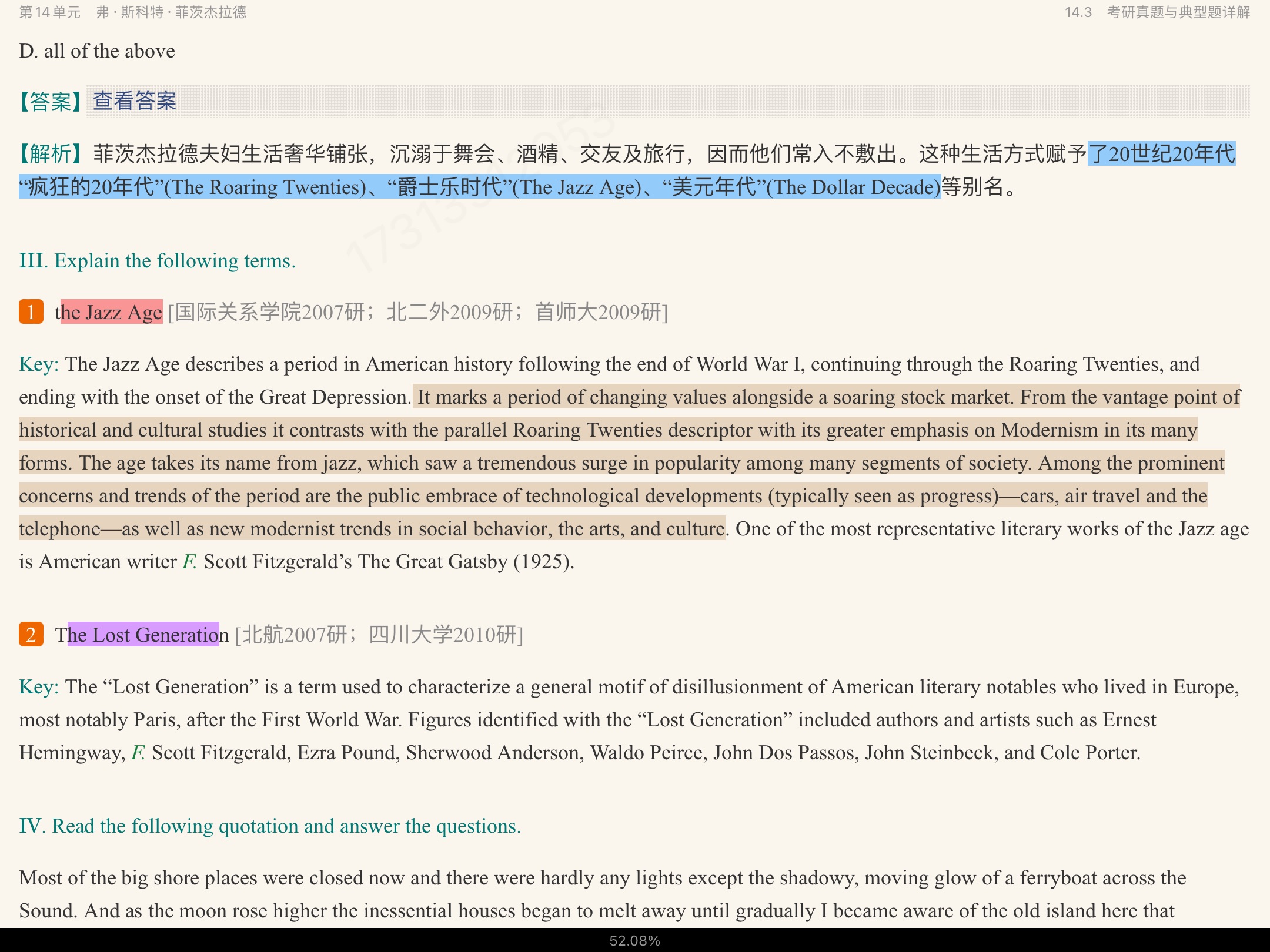Tap the blue-highlighted '了20世纪20年代' text
The image size is (1270, 952).
pos(1161,154)
